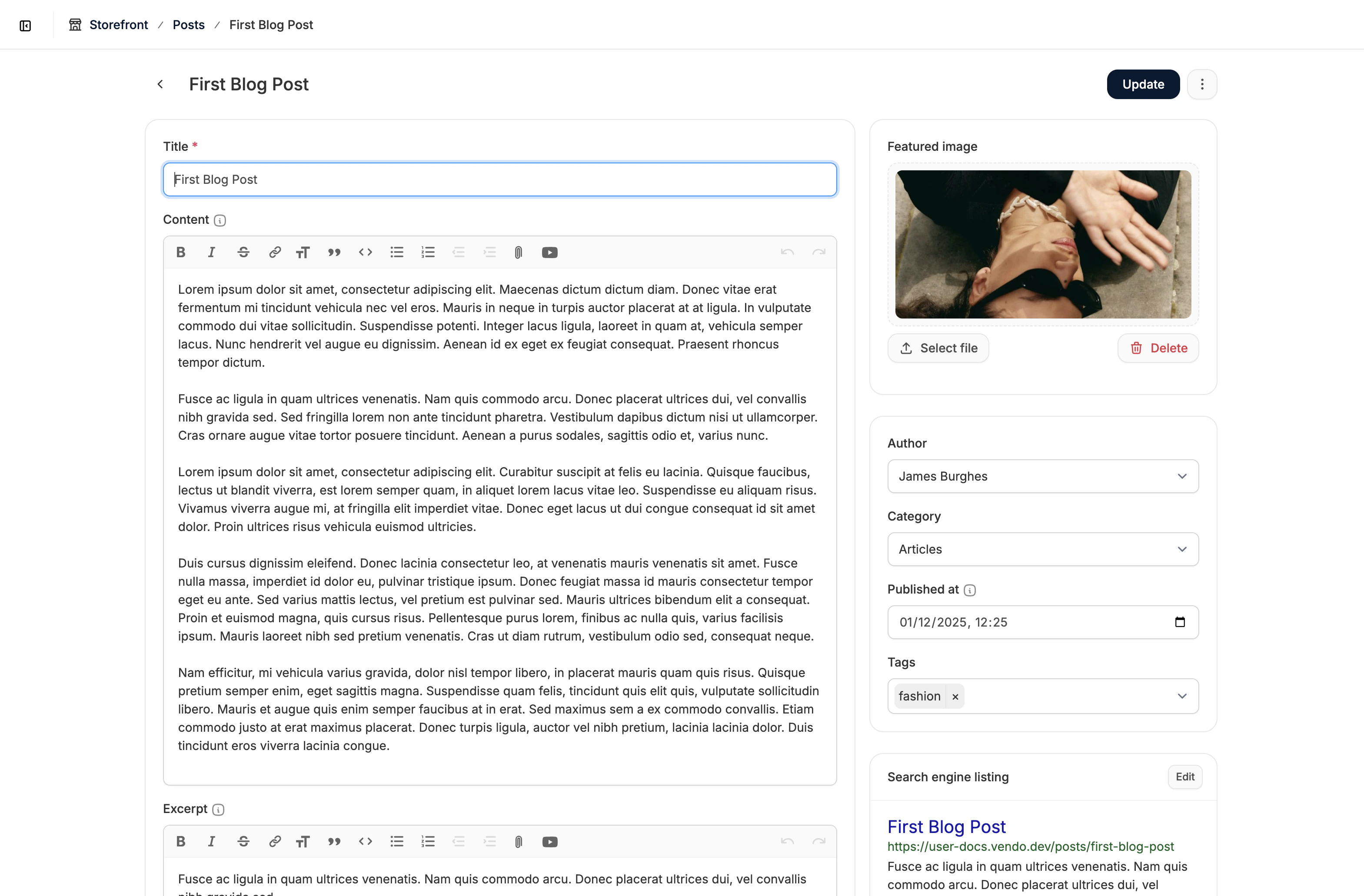1364x896 pixels.
Task: Open the Author dropdown showing James Burghes
Action: pos(1042,476)
